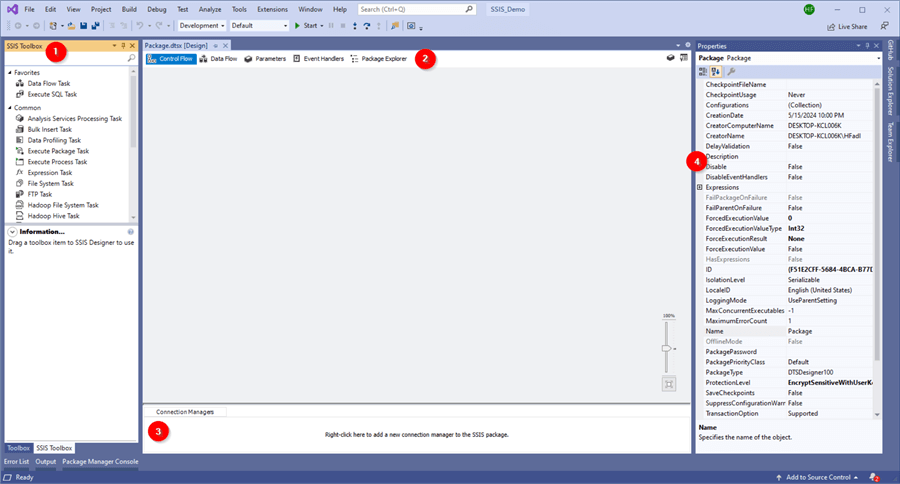The image size is (900, 484).
Task: Click the Live Share button
Action: 847,26
